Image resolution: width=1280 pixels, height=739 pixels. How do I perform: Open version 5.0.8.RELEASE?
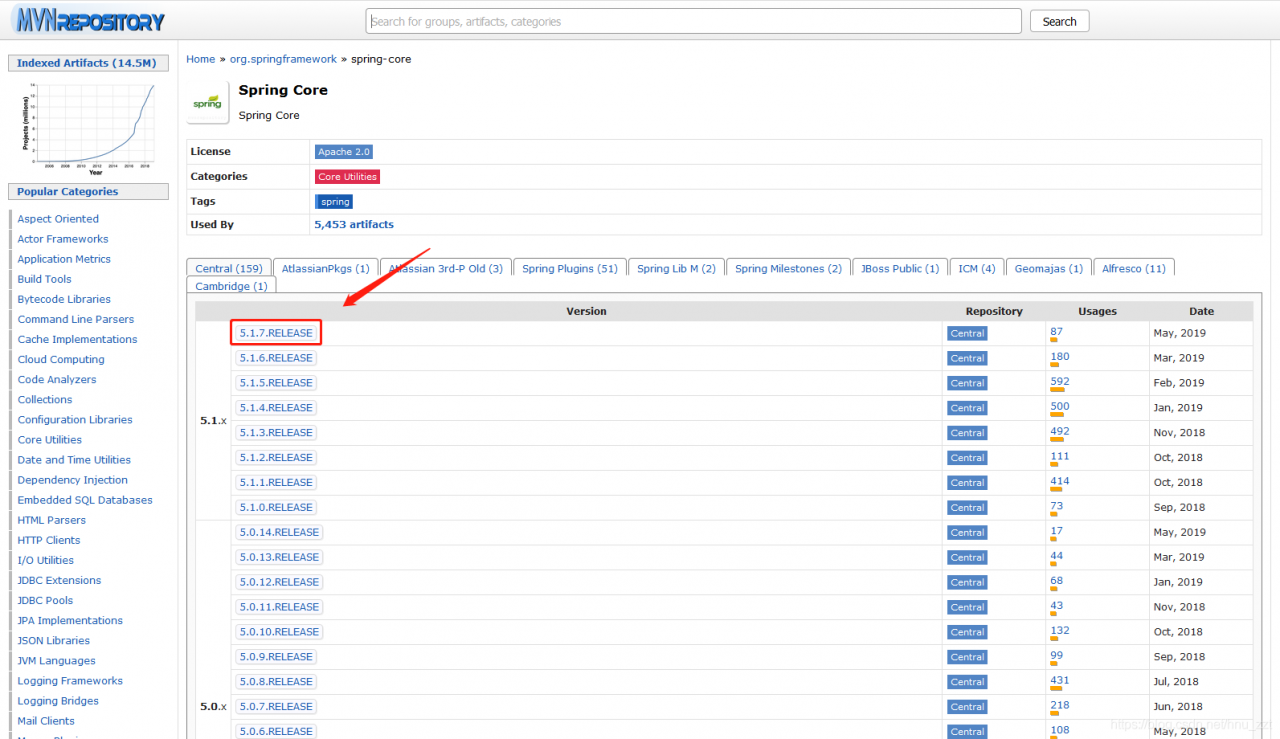(276, 682)
